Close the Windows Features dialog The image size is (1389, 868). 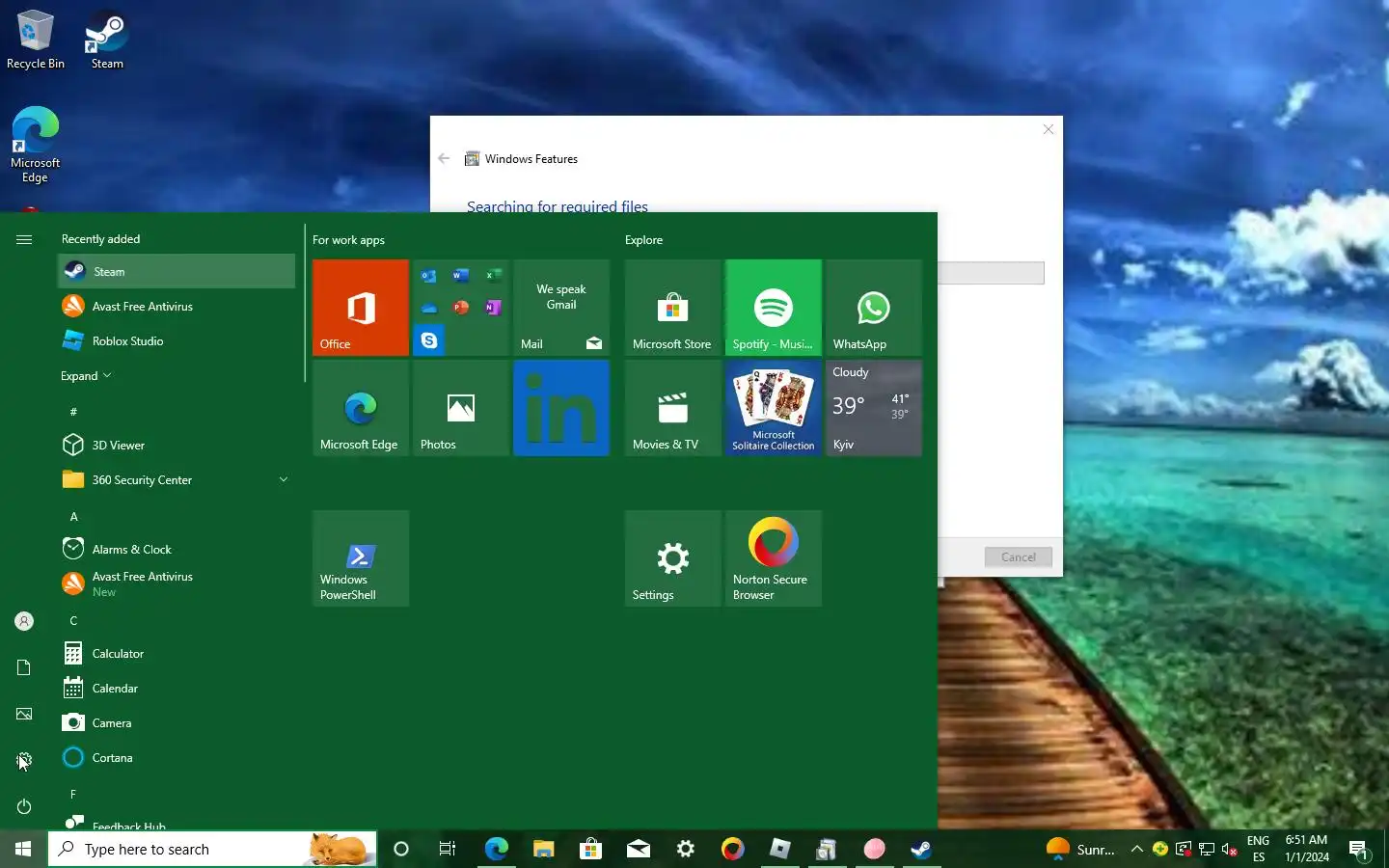(x=1049, y=129)
